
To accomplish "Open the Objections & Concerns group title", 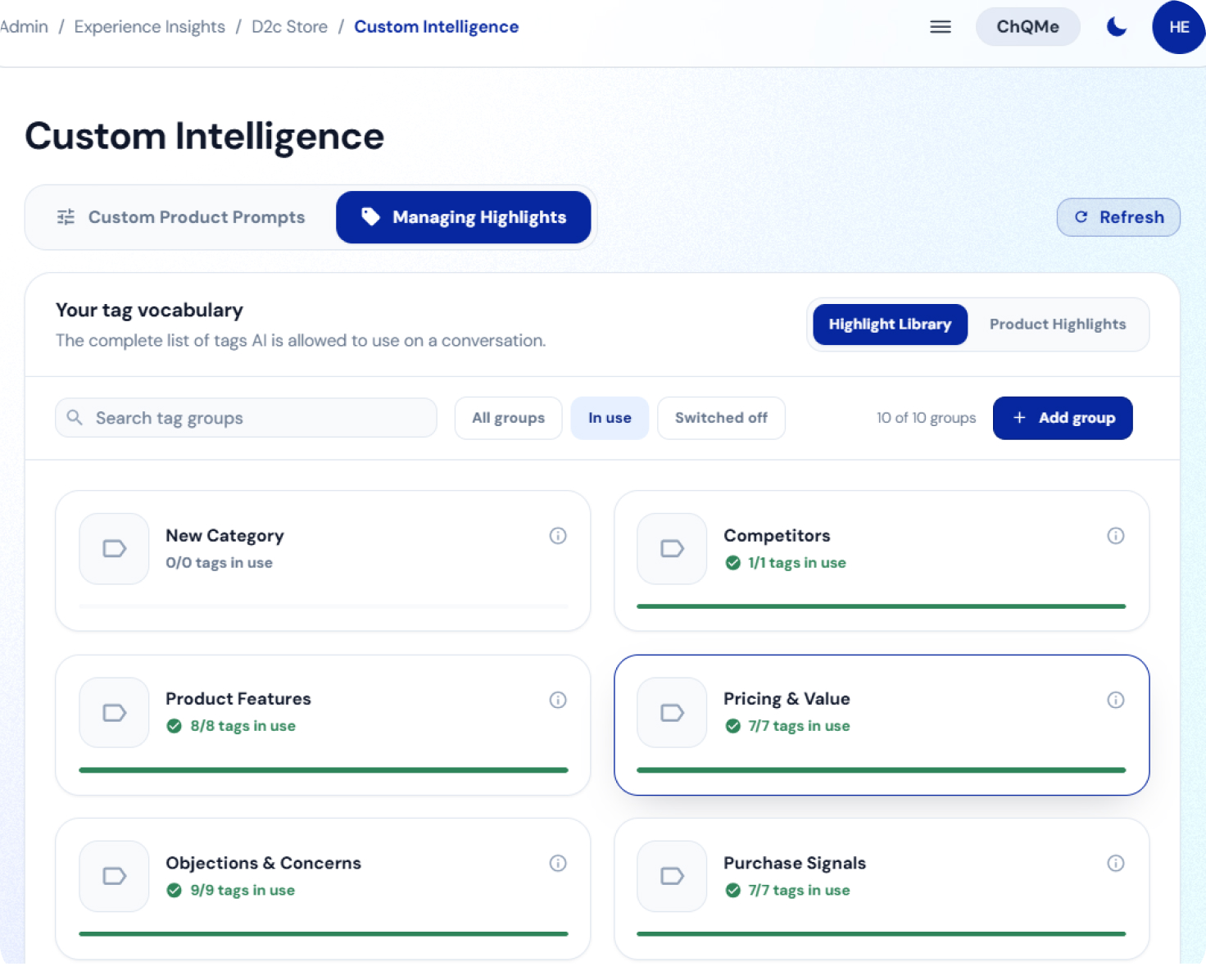I will [x=263, y=863].
